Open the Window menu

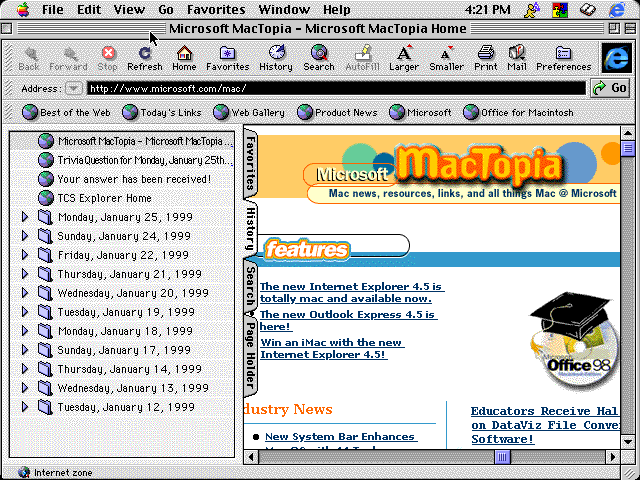pyautogui.click(x=284, y=9)
